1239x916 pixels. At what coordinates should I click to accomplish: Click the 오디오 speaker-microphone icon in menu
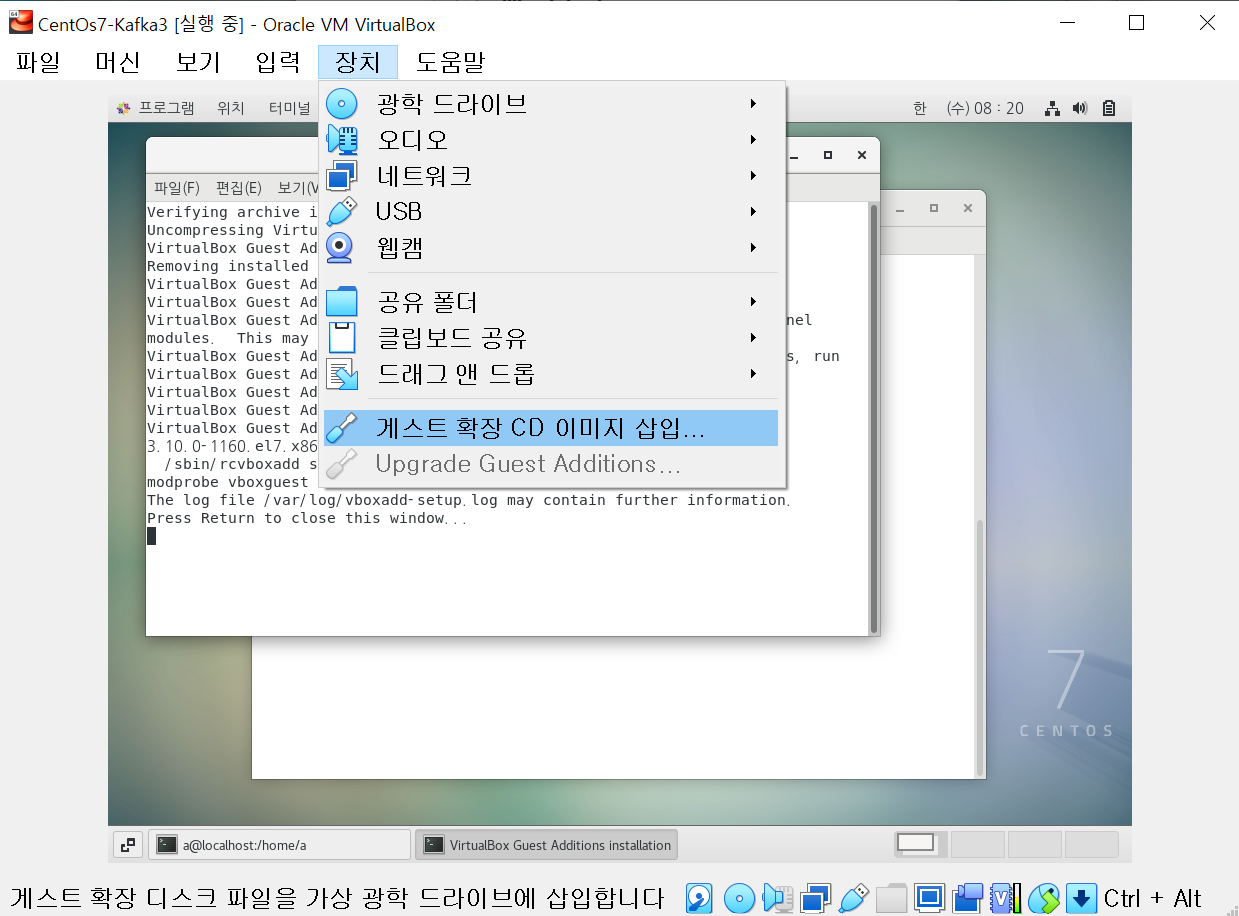[342, 140]
